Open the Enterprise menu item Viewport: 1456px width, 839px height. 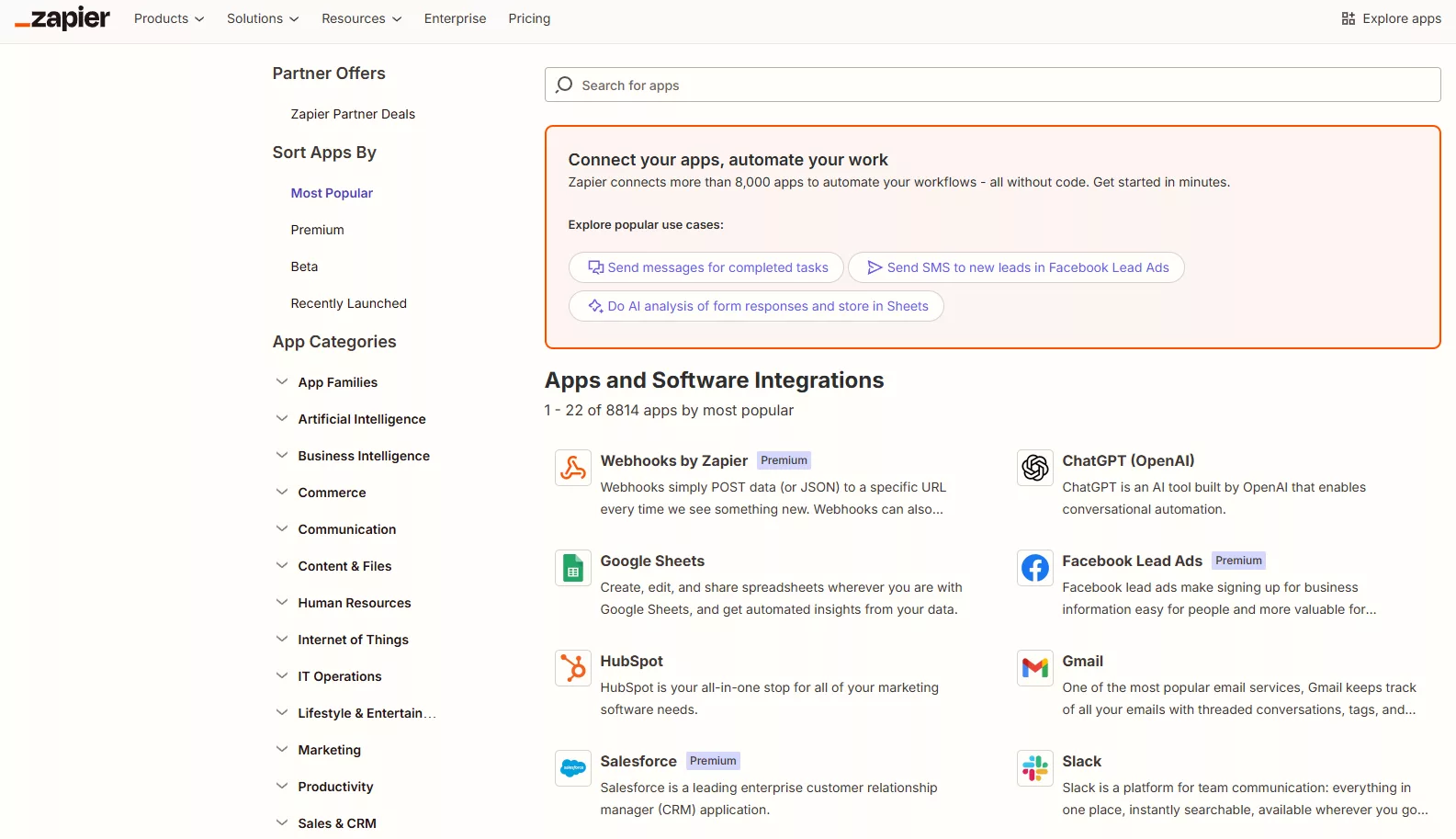[455, 18]
